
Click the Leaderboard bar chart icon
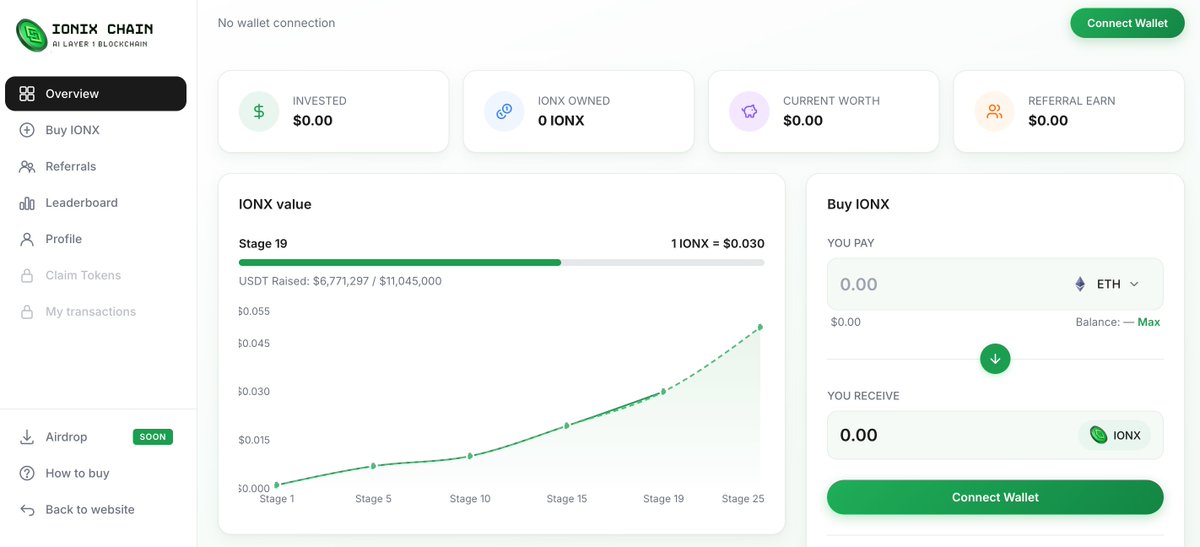27,203
